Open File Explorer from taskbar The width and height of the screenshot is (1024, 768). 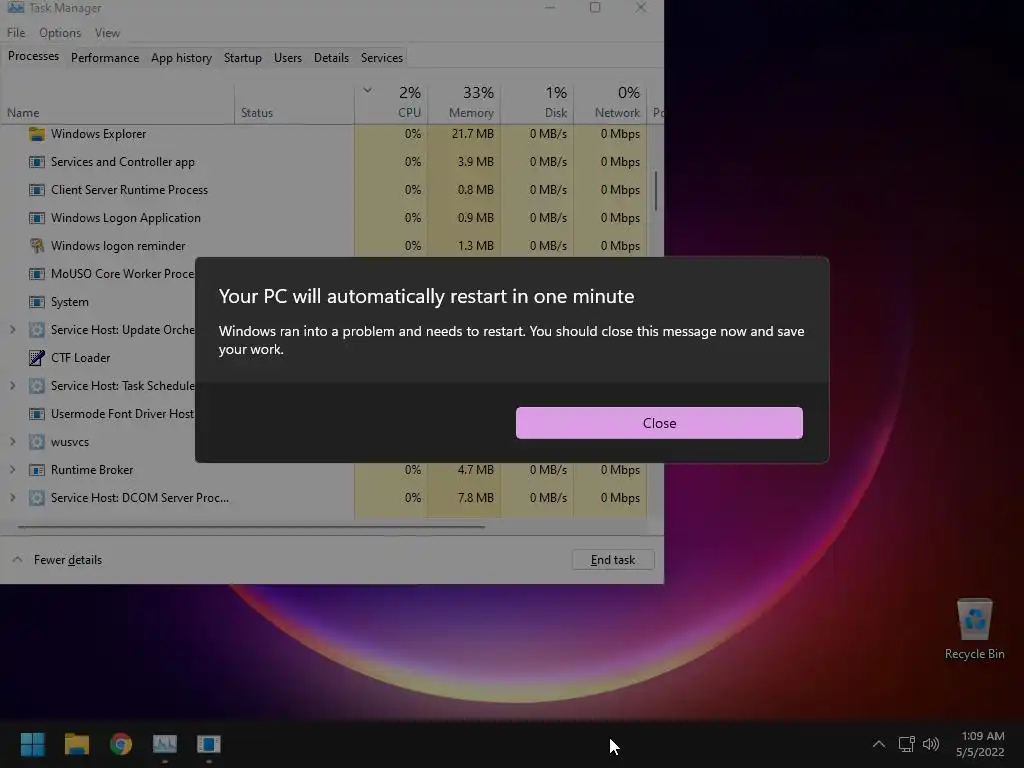(x=76, y=744)
